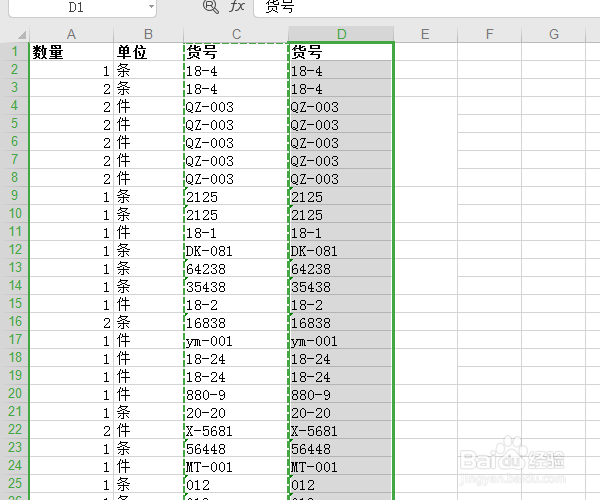Click cell C17 with ym-001
The width and height of the screenshot is (600, 500).
(x=236, y=340)
